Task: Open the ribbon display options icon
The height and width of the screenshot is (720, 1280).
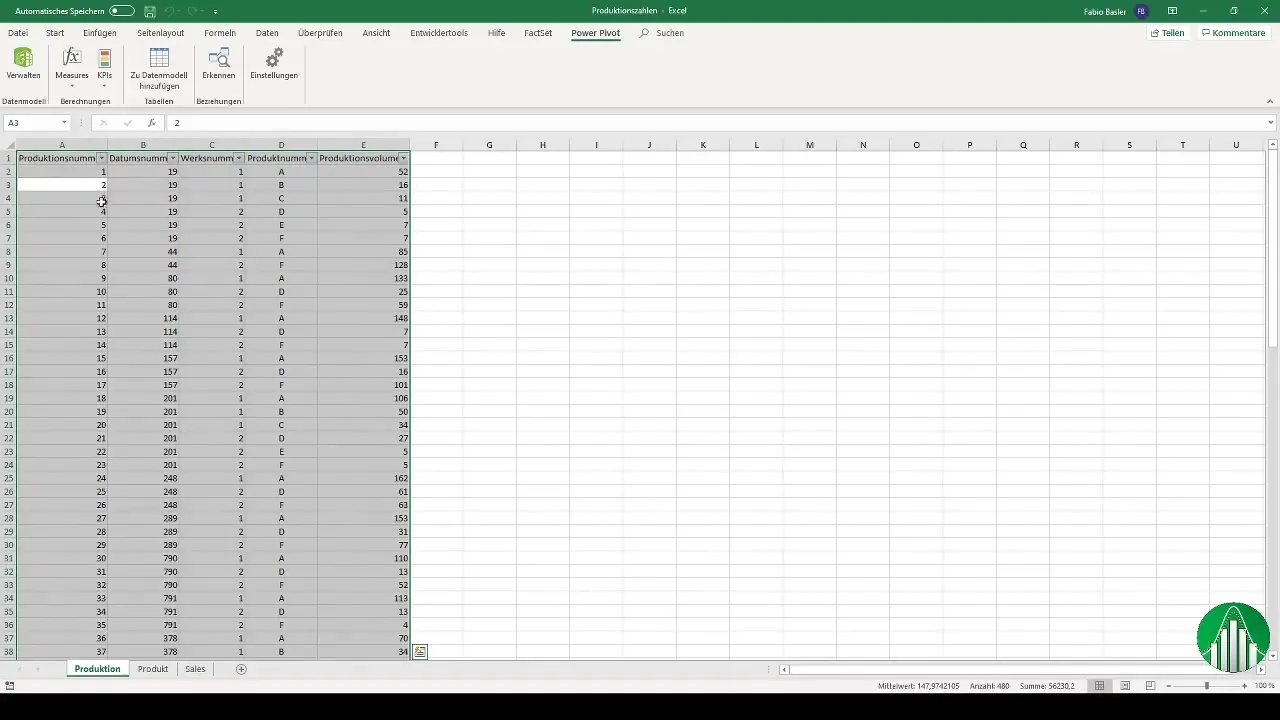Action: coord(1172,10)
